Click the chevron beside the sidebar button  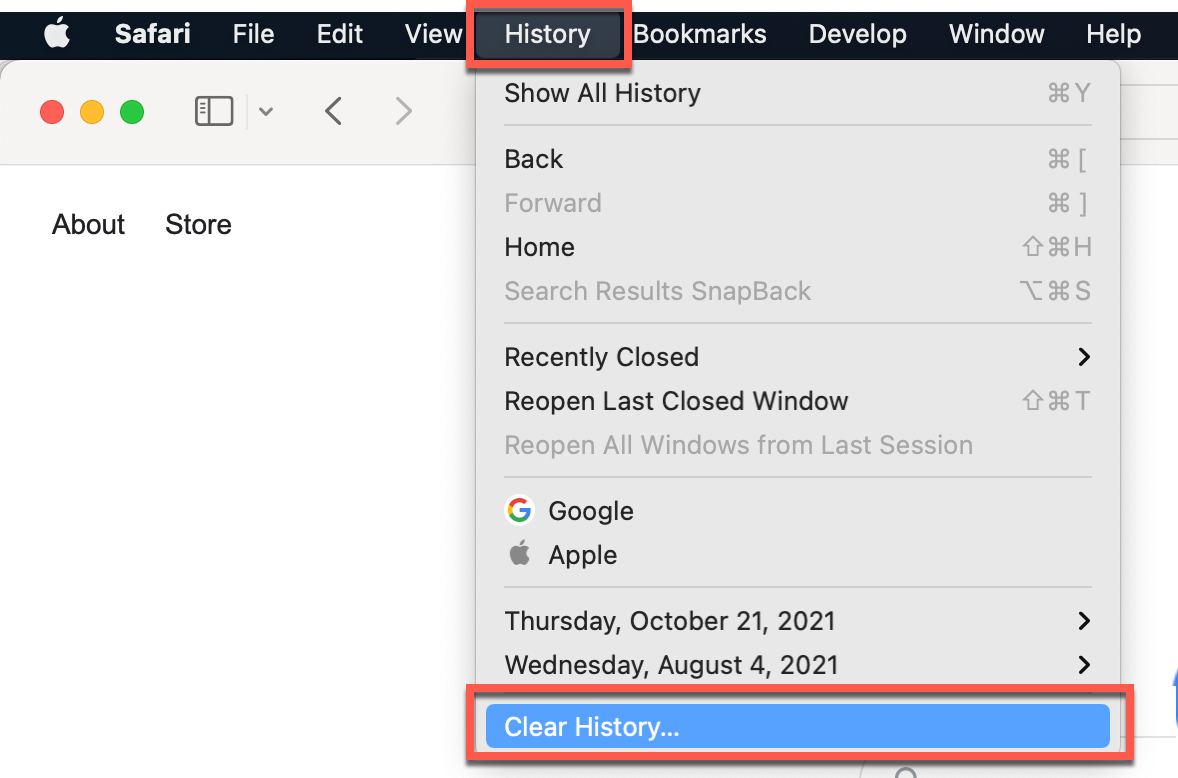coord(264,111)
